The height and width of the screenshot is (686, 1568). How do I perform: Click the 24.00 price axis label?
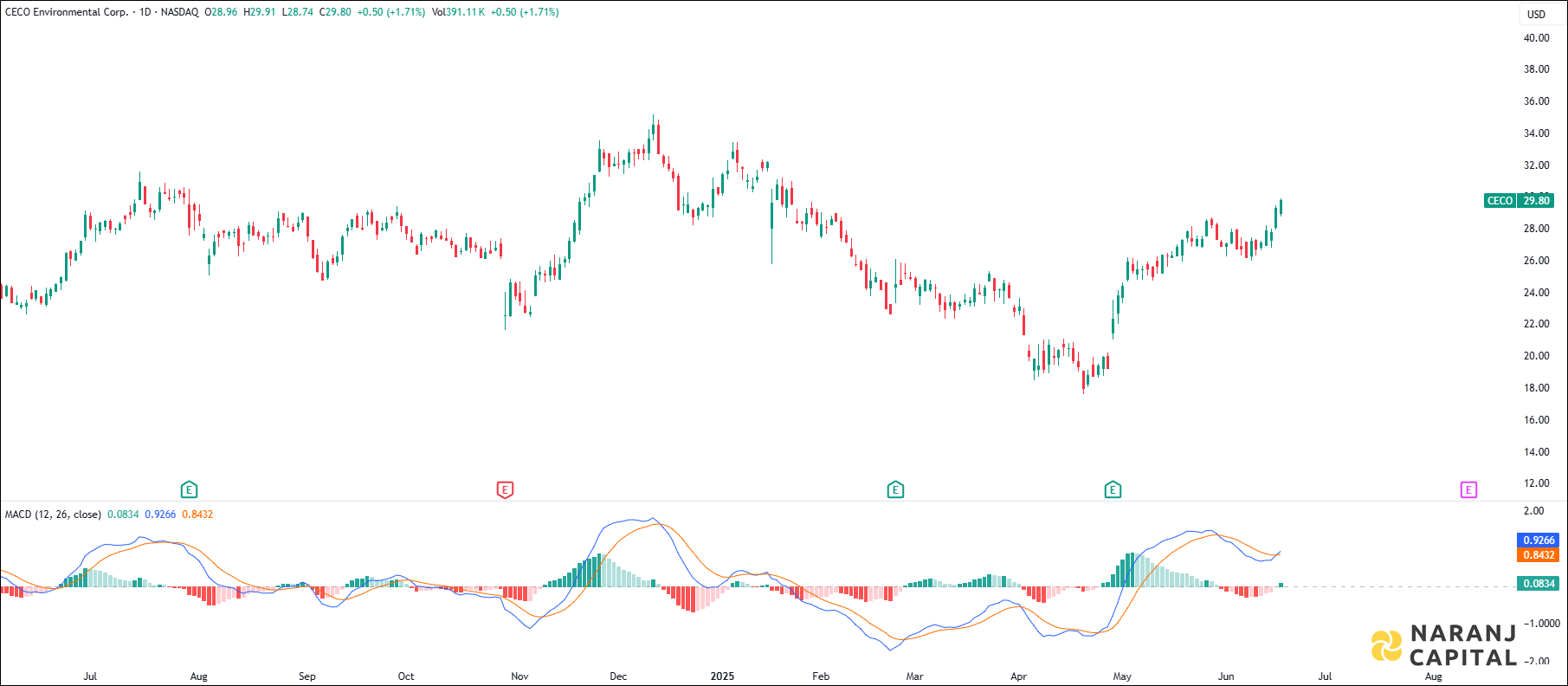point(1537,293)
